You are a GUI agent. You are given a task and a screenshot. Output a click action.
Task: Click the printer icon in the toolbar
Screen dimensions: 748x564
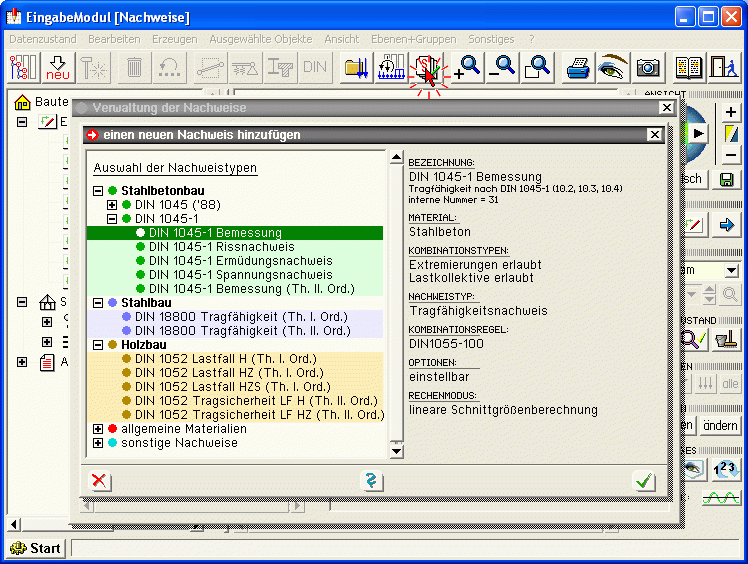[579, 67]
